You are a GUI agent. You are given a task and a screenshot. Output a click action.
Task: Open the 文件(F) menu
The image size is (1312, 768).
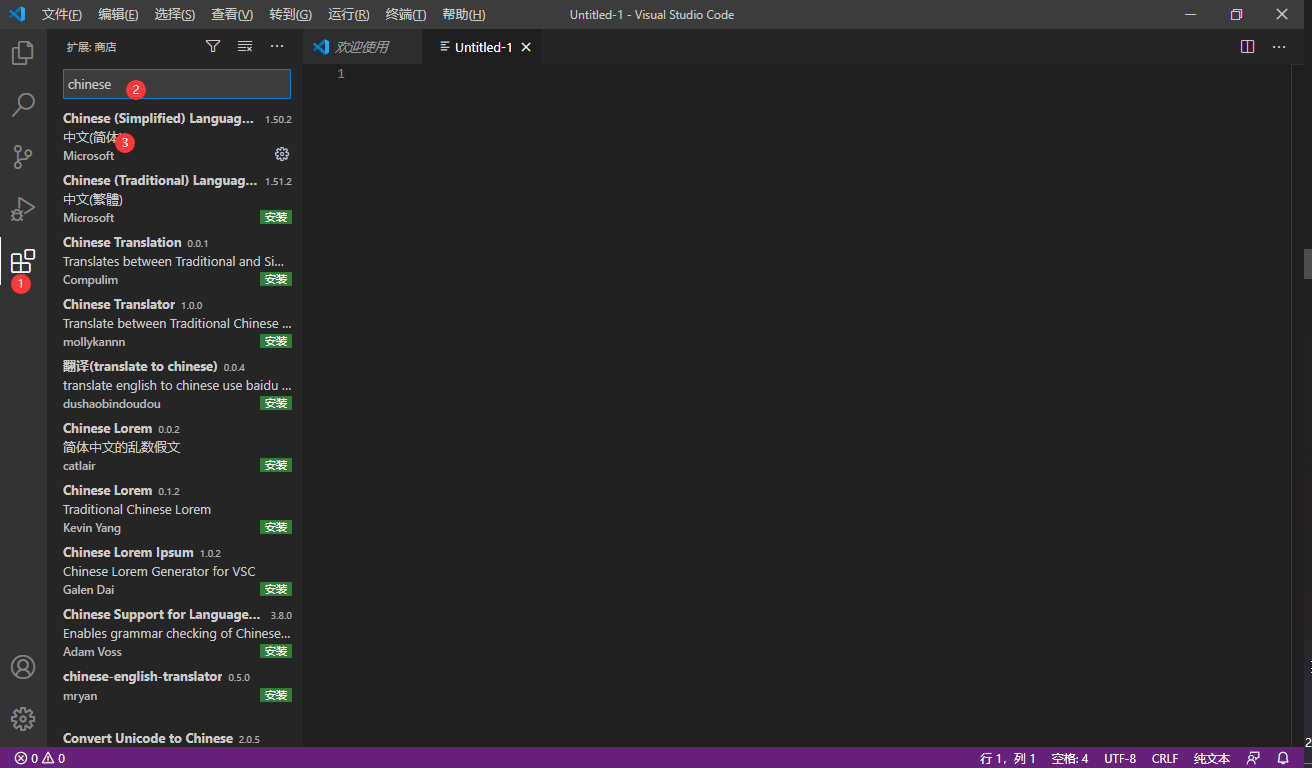tap(62, 14)
